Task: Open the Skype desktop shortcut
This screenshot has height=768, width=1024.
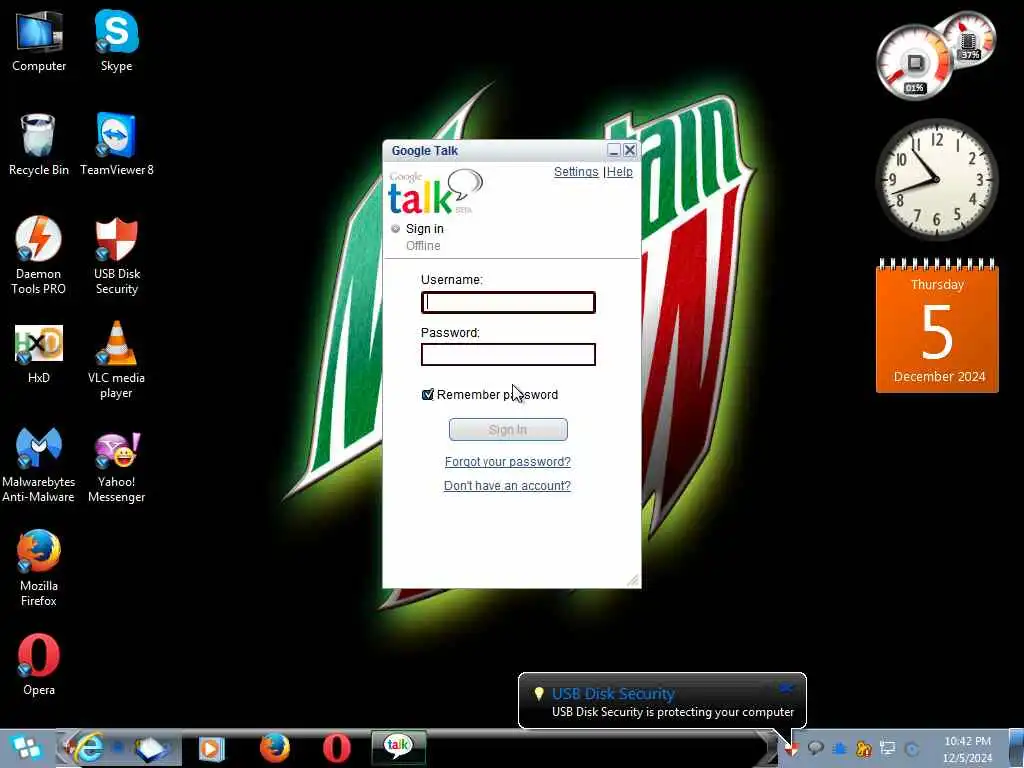Action: coord(116,40)
